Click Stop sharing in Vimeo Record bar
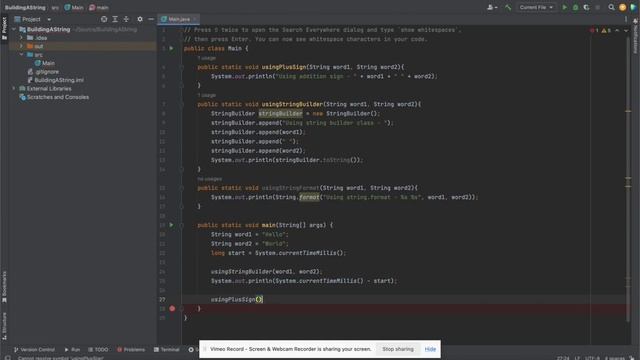Screen dimensions: 640x360 [x=398, y=349]
